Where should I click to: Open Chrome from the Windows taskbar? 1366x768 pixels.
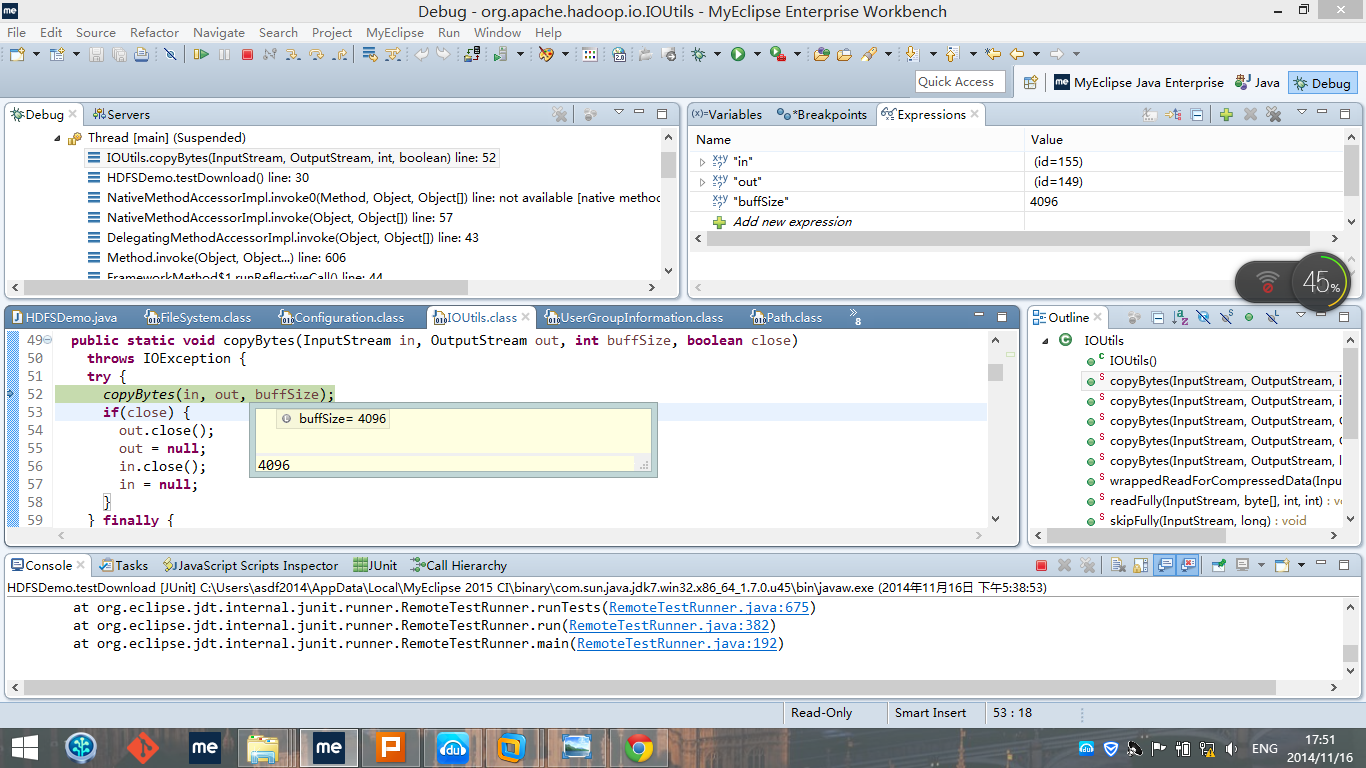coord(639,748)
